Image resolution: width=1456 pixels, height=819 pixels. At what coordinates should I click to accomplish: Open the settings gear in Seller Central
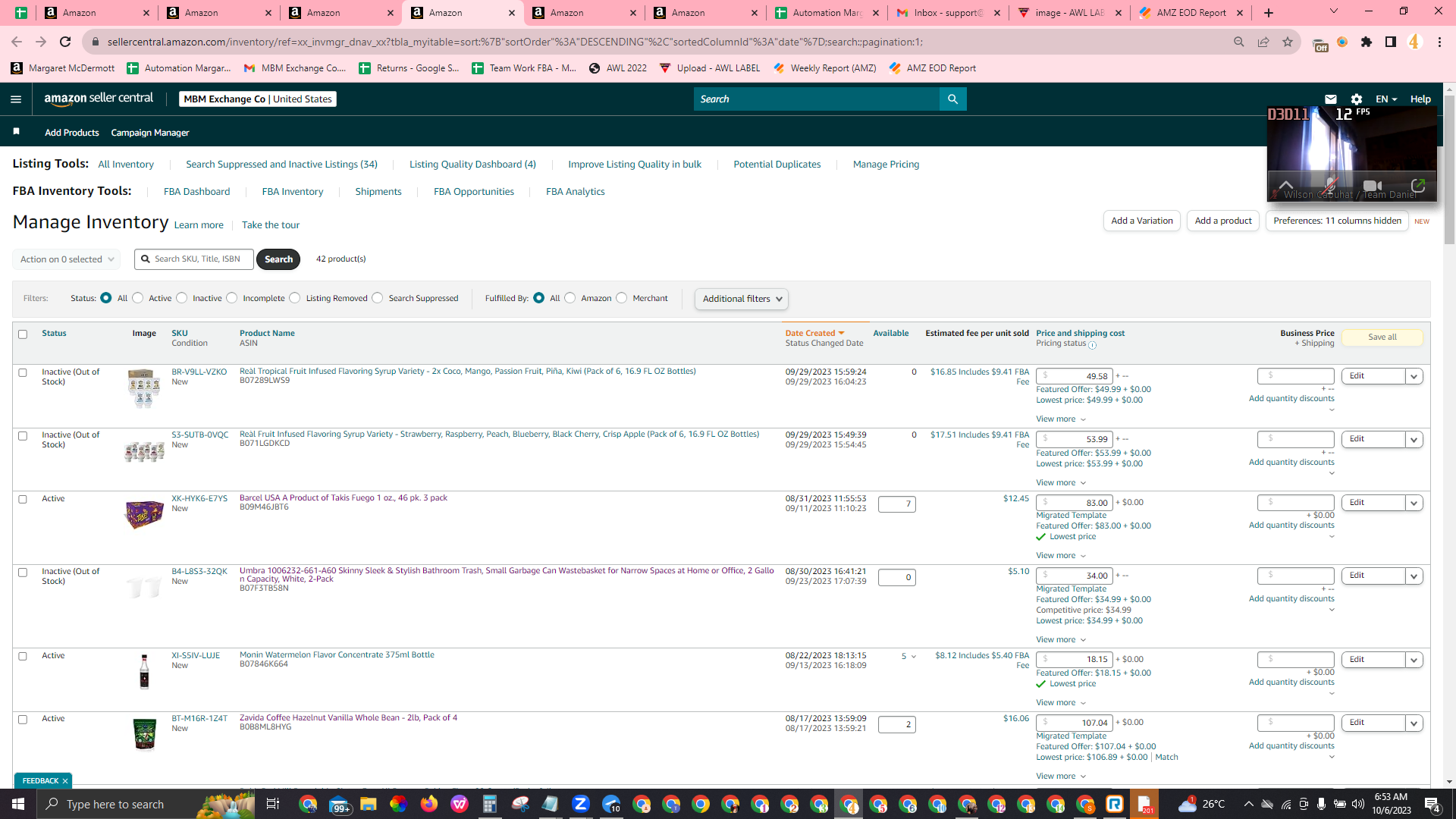(1356, 99)
